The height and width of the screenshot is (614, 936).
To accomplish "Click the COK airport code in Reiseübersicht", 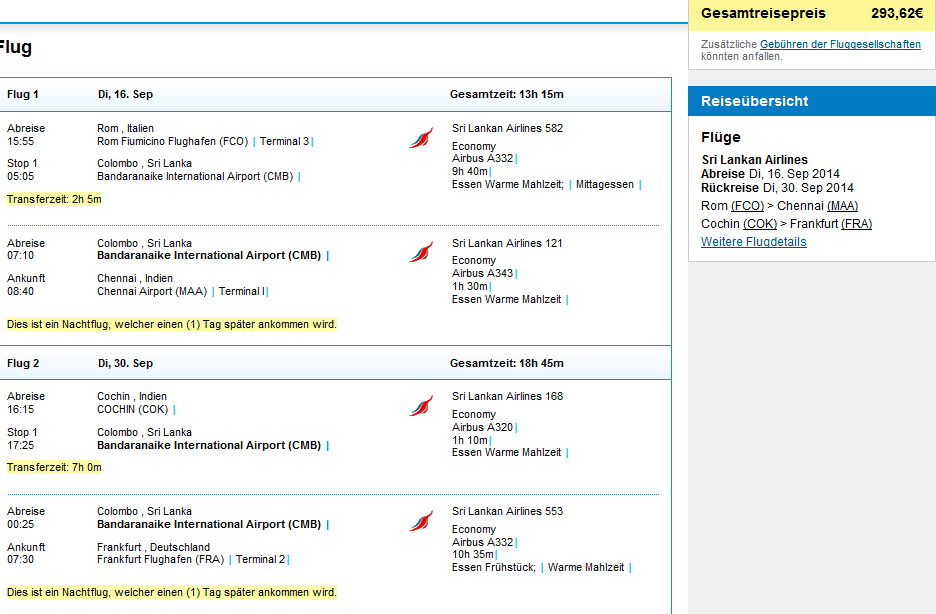I will pos(760,224).
